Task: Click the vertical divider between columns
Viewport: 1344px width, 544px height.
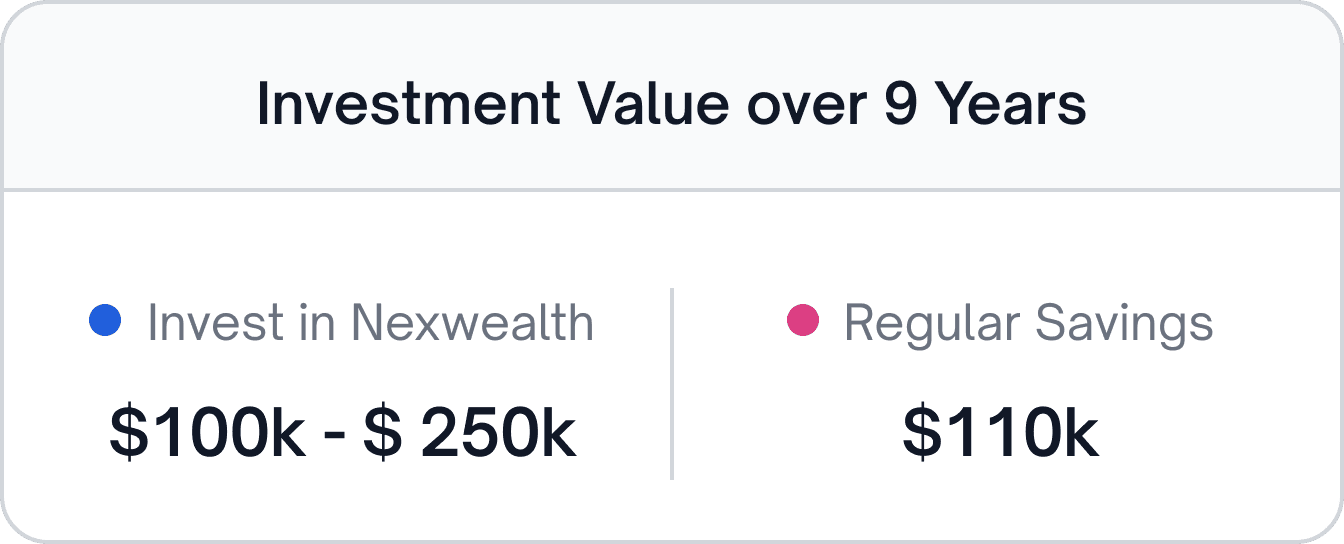Action: 672,384
